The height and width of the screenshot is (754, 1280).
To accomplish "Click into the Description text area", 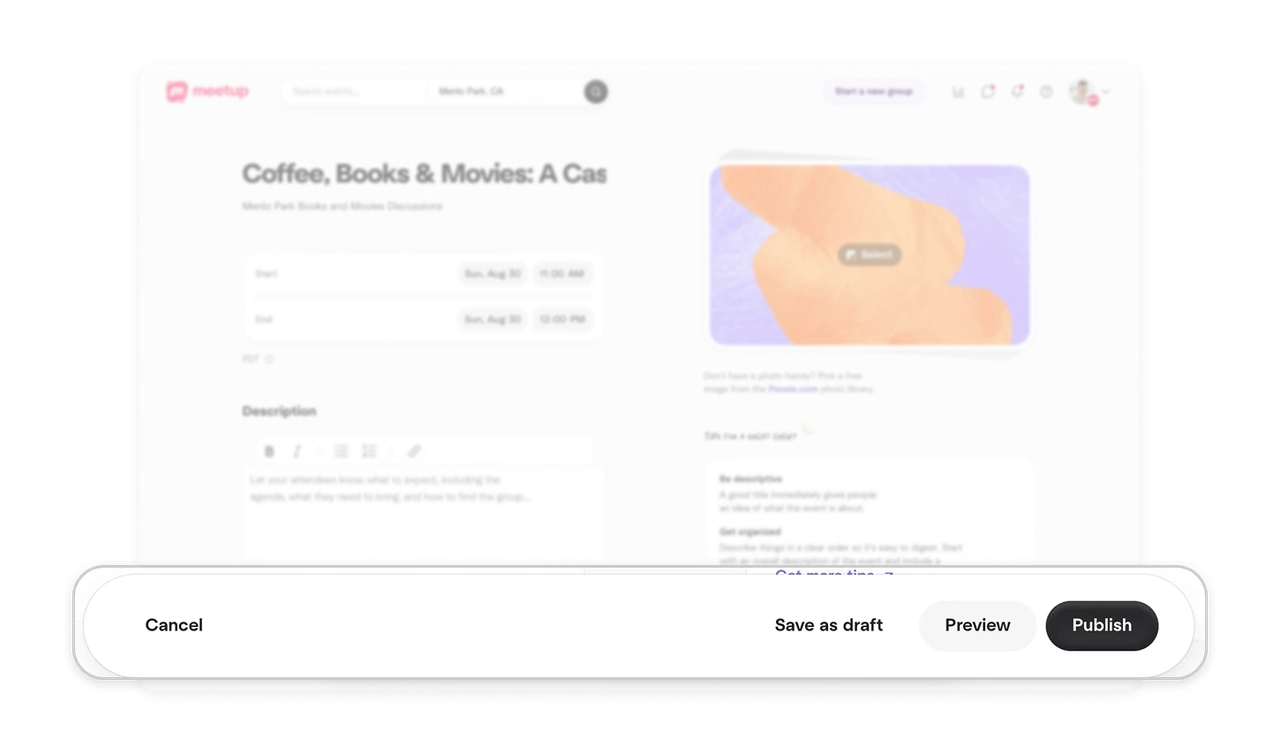I will point(423,515).
